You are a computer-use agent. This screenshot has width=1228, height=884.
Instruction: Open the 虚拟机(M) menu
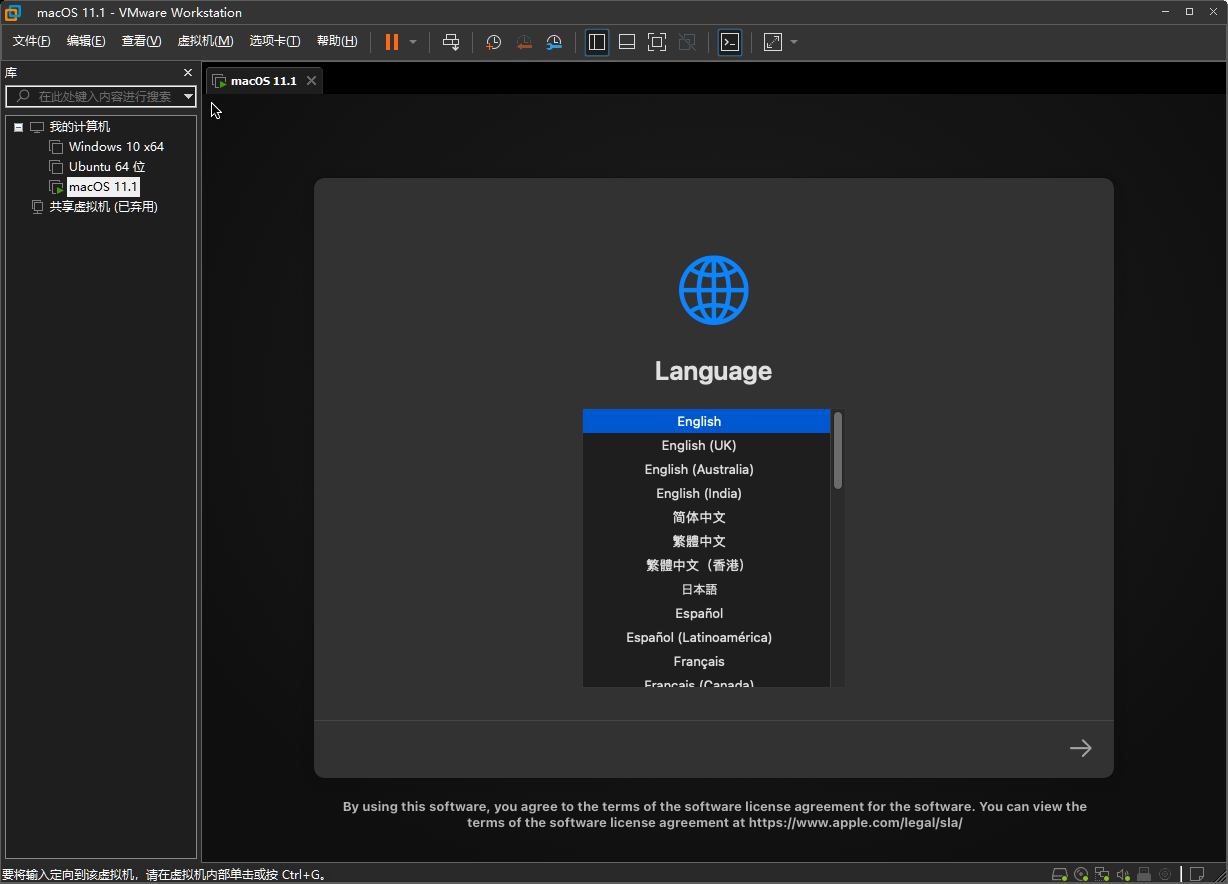205,41
